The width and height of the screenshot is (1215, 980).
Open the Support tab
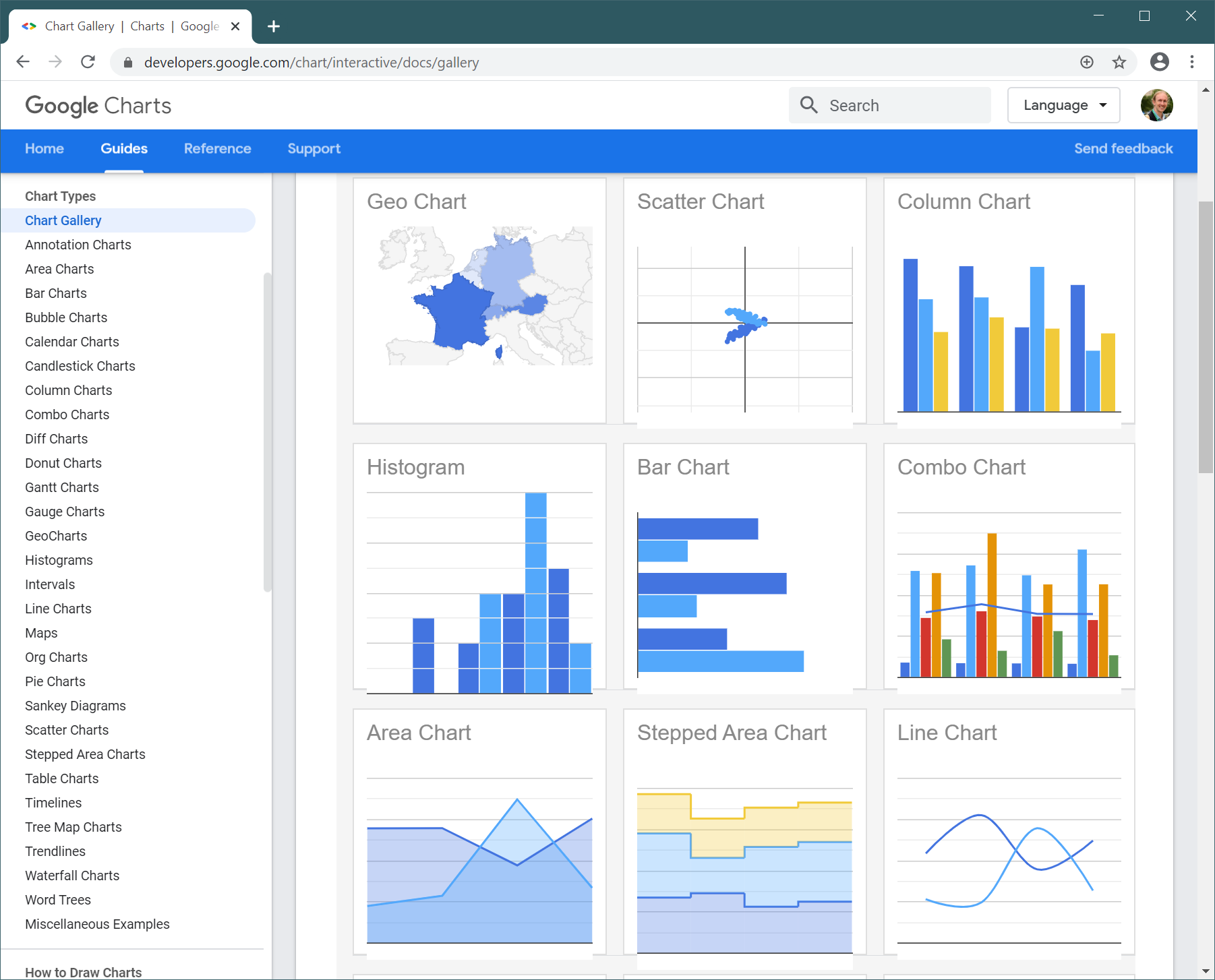coord(314,149)
